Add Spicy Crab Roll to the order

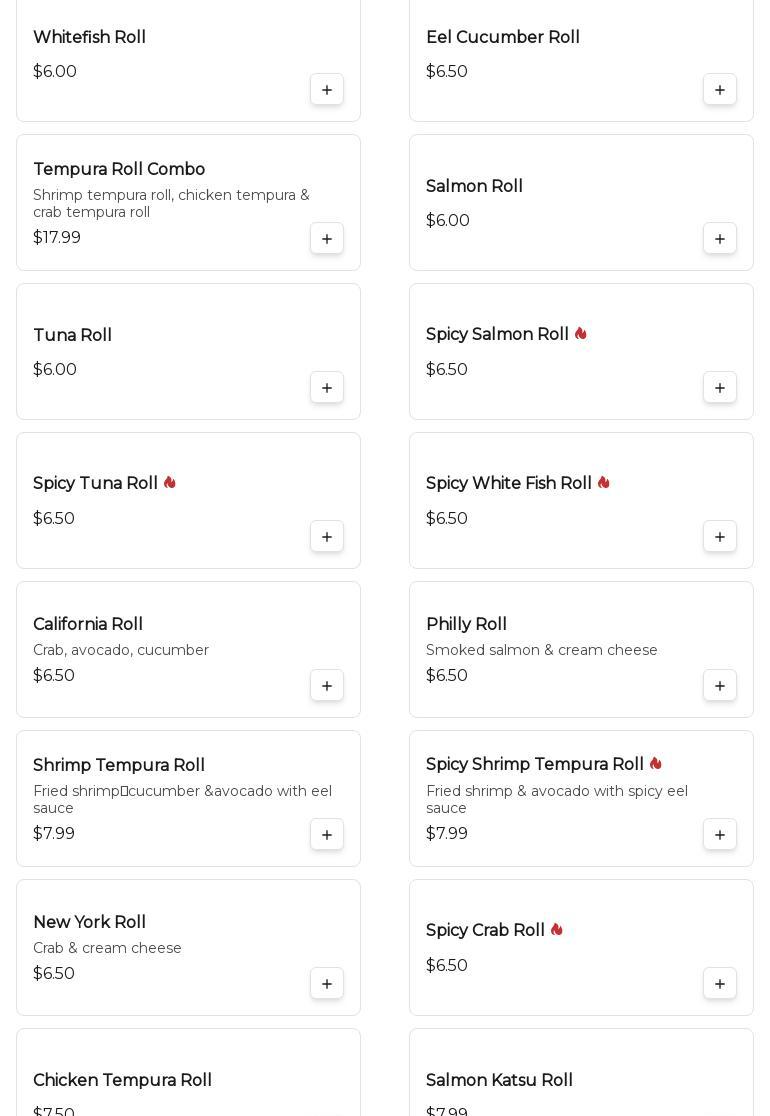pos(720,984)
